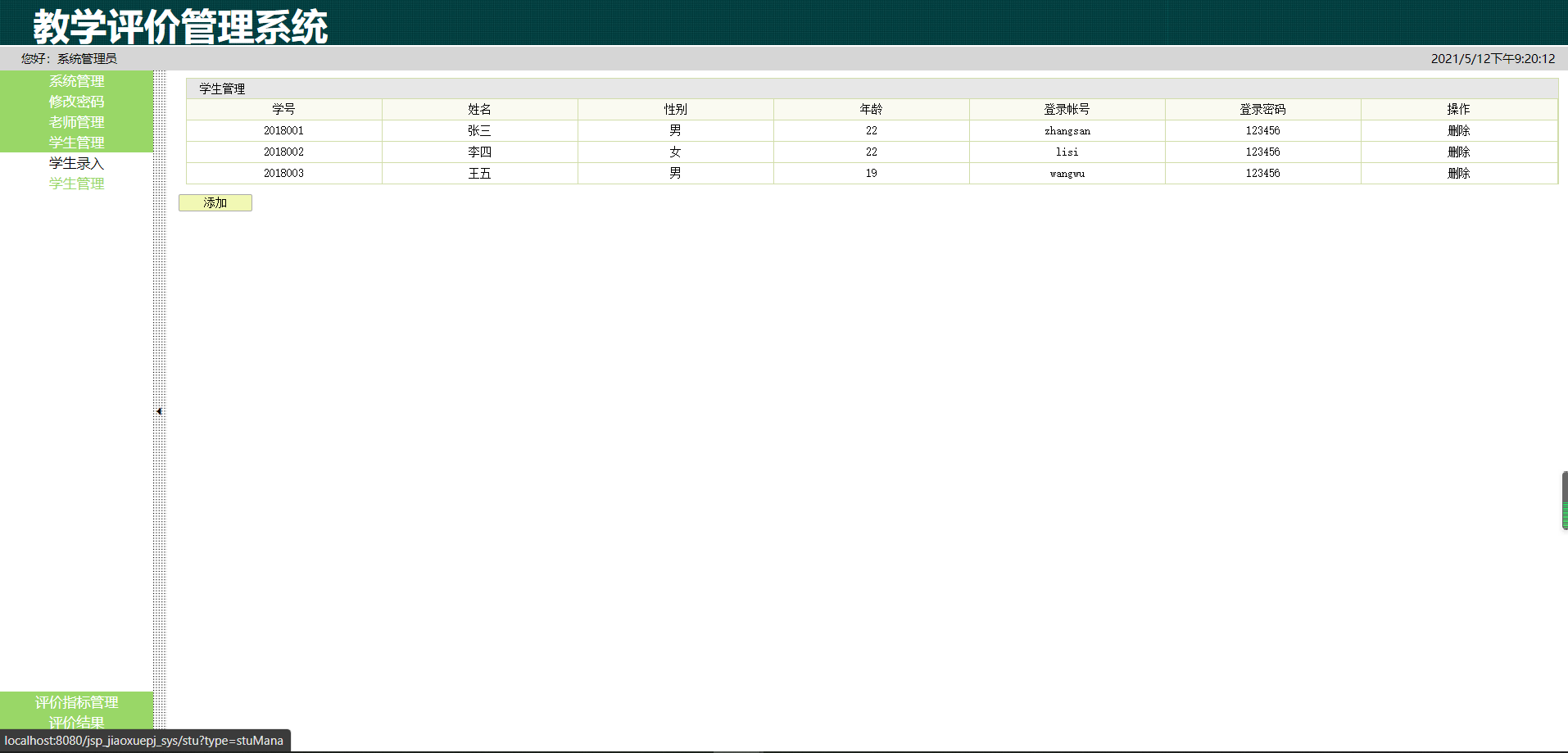Viewport: 1568px width, 753px height.
Task: Open the 修改密码 menu item
Action: 76,102
